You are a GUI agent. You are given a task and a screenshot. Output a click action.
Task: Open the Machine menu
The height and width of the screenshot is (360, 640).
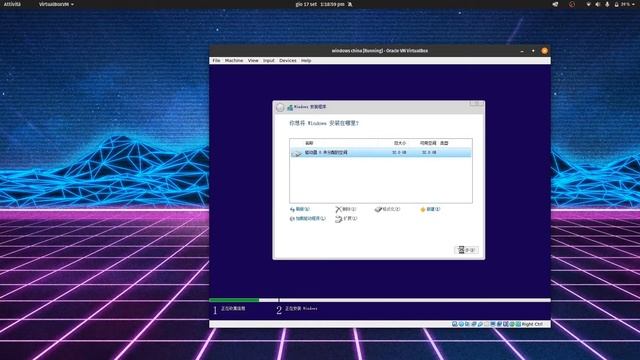pyautogui.click(x=234, y=60)
